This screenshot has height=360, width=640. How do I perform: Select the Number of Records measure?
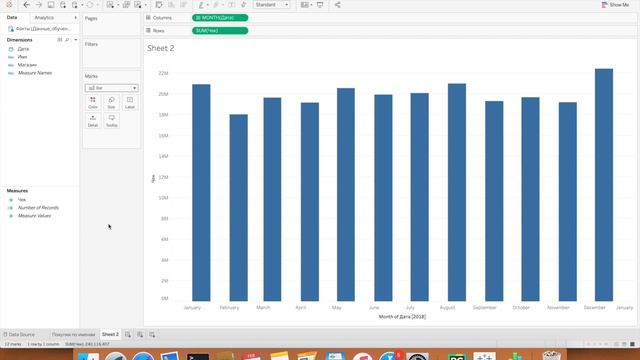38,208
